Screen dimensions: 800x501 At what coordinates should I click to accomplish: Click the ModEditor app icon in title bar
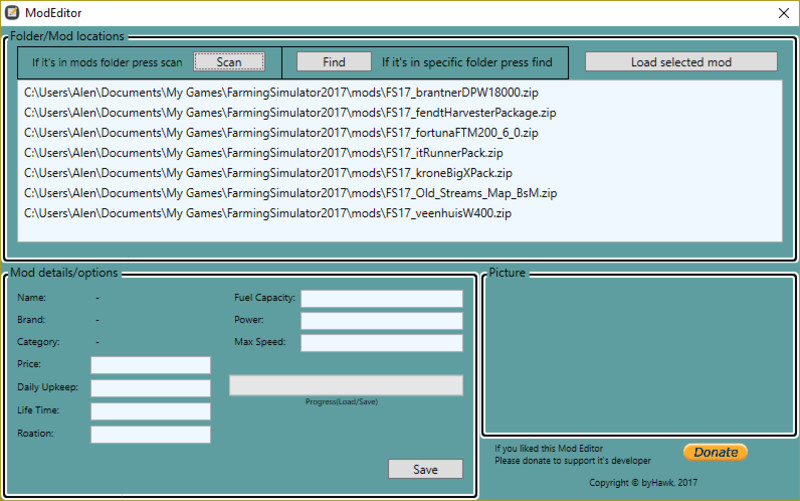click(13, 13)
